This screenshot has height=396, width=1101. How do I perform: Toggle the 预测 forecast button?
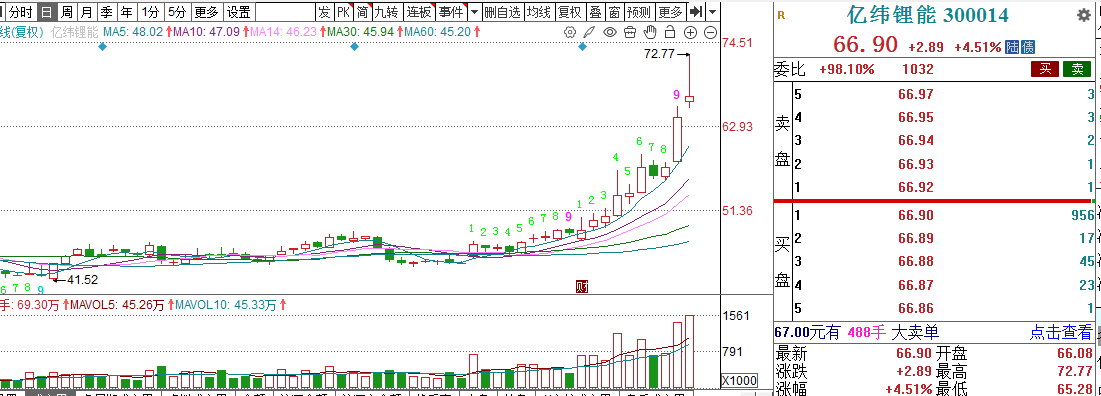point(639,12)
